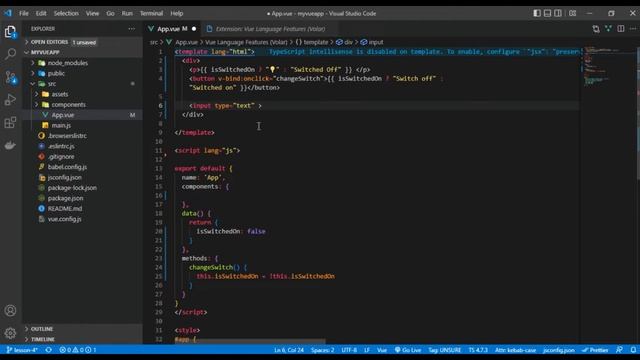Screen dimensions: 640x360
Task: Click the horizontal editor scrollbar
Action: pyautogui.click(x=261, y=341)
